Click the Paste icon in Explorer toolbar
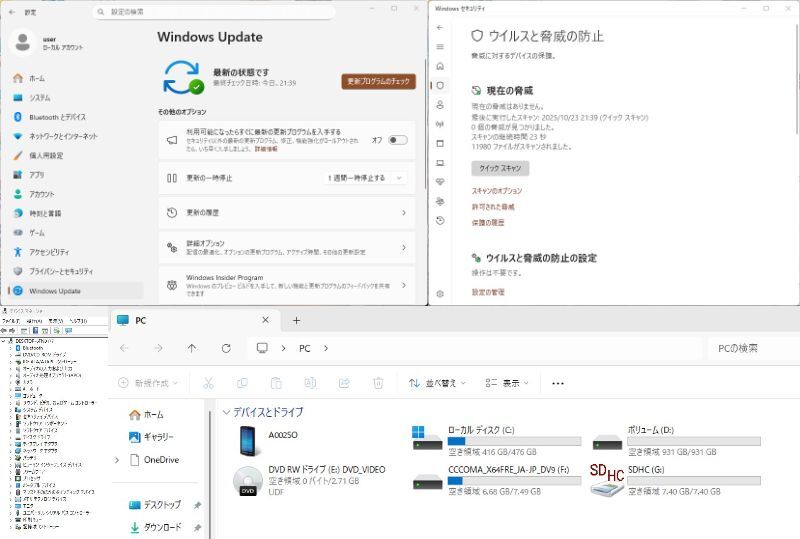Image resolution: width=800 pixels, height=539 pixels. pyautogui.click(x=276, y=383)
